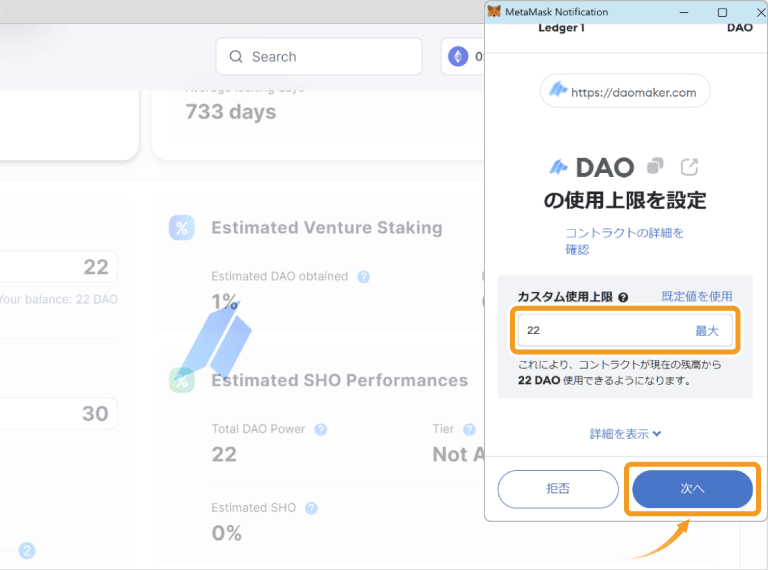Click the Estimated Venture Staking heading
The height and width of the screenshot is (570, 768).
pyautogui.click(x=327, y=228)
